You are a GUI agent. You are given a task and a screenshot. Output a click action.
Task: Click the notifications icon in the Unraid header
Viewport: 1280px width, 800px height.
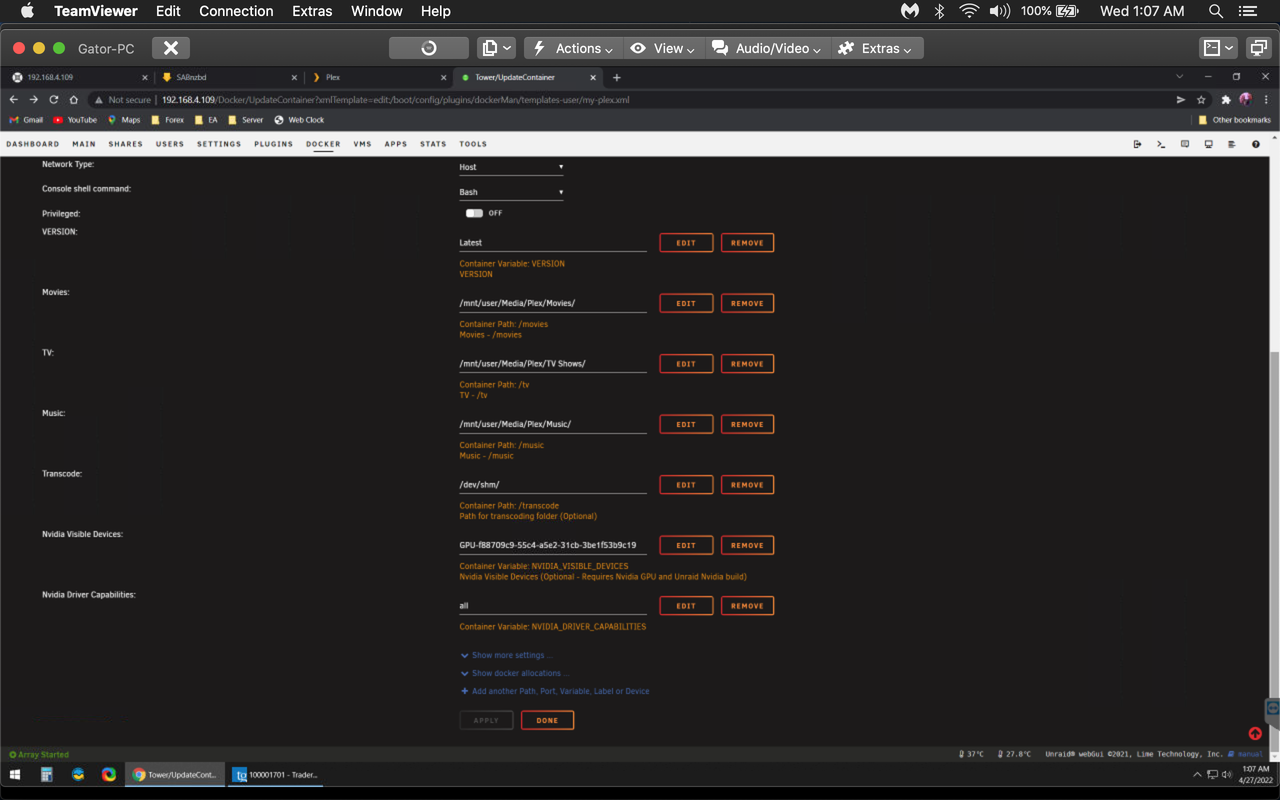tap(1185, 143)
